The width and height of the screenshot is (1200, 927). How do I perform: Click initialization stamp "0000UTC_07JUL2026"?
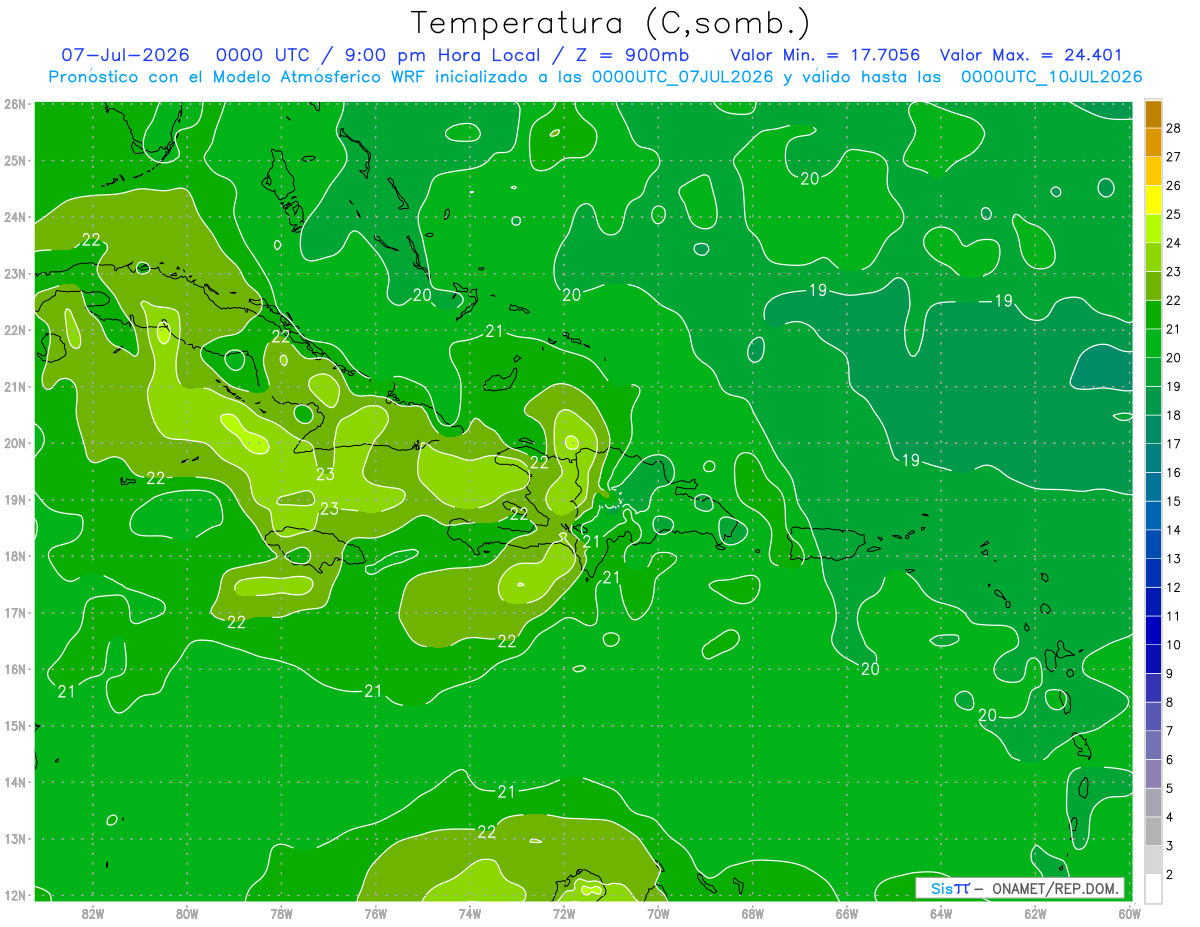coord(683,77)
